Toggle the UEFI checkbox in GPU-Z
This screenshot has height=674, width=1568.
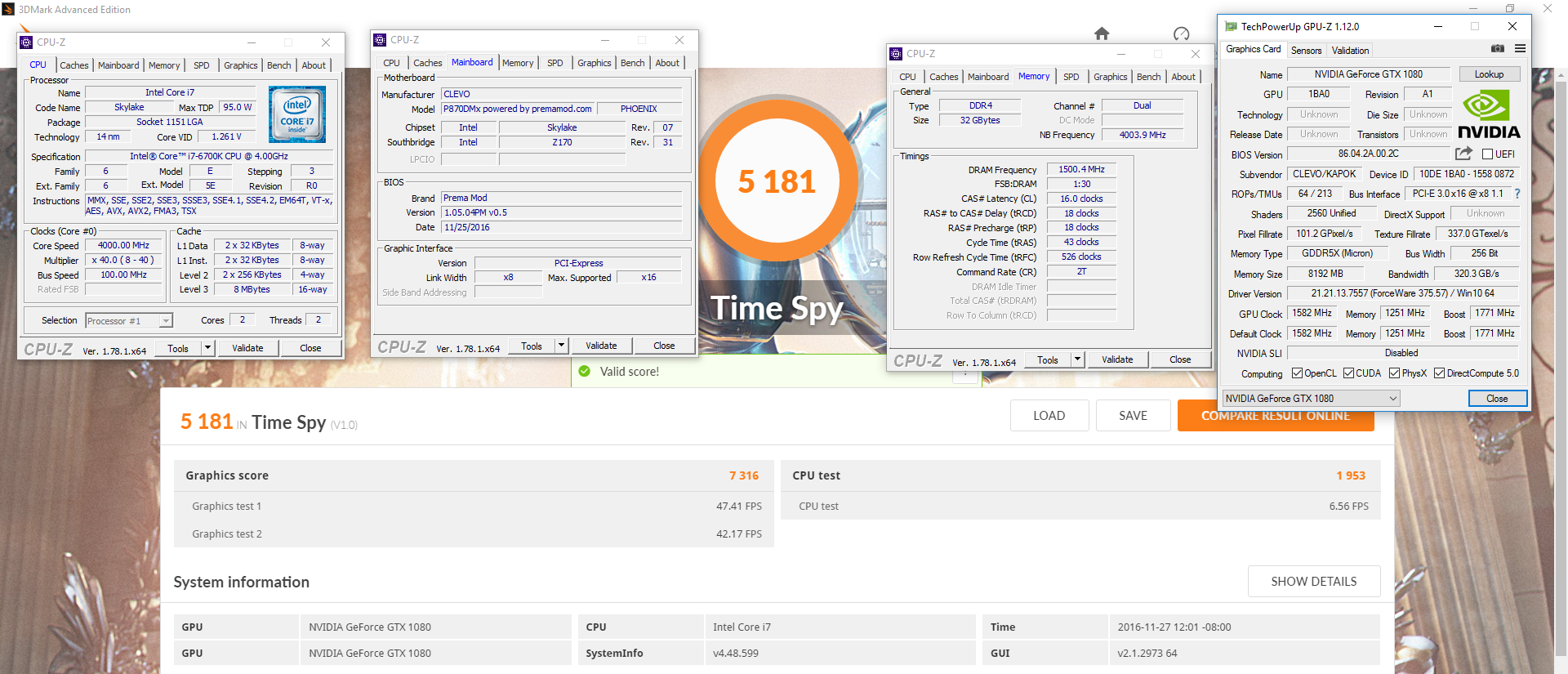click(1487, 154)
